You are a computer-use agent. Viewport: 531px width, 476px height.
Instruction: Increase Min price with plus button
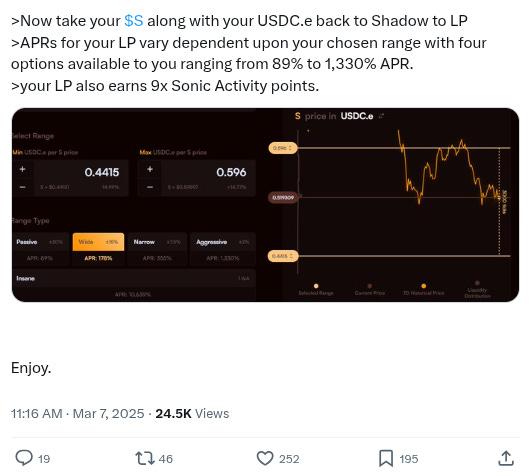(x=22, y=169)
